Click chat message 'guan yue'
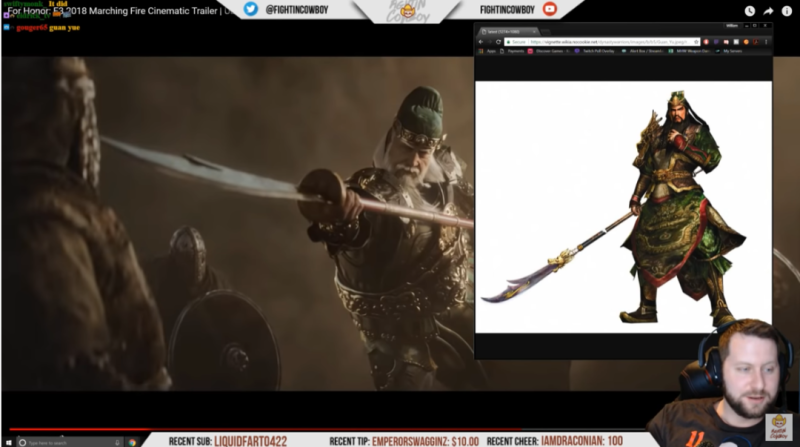The height and width of the screenshot is (447, 800). 64,28
